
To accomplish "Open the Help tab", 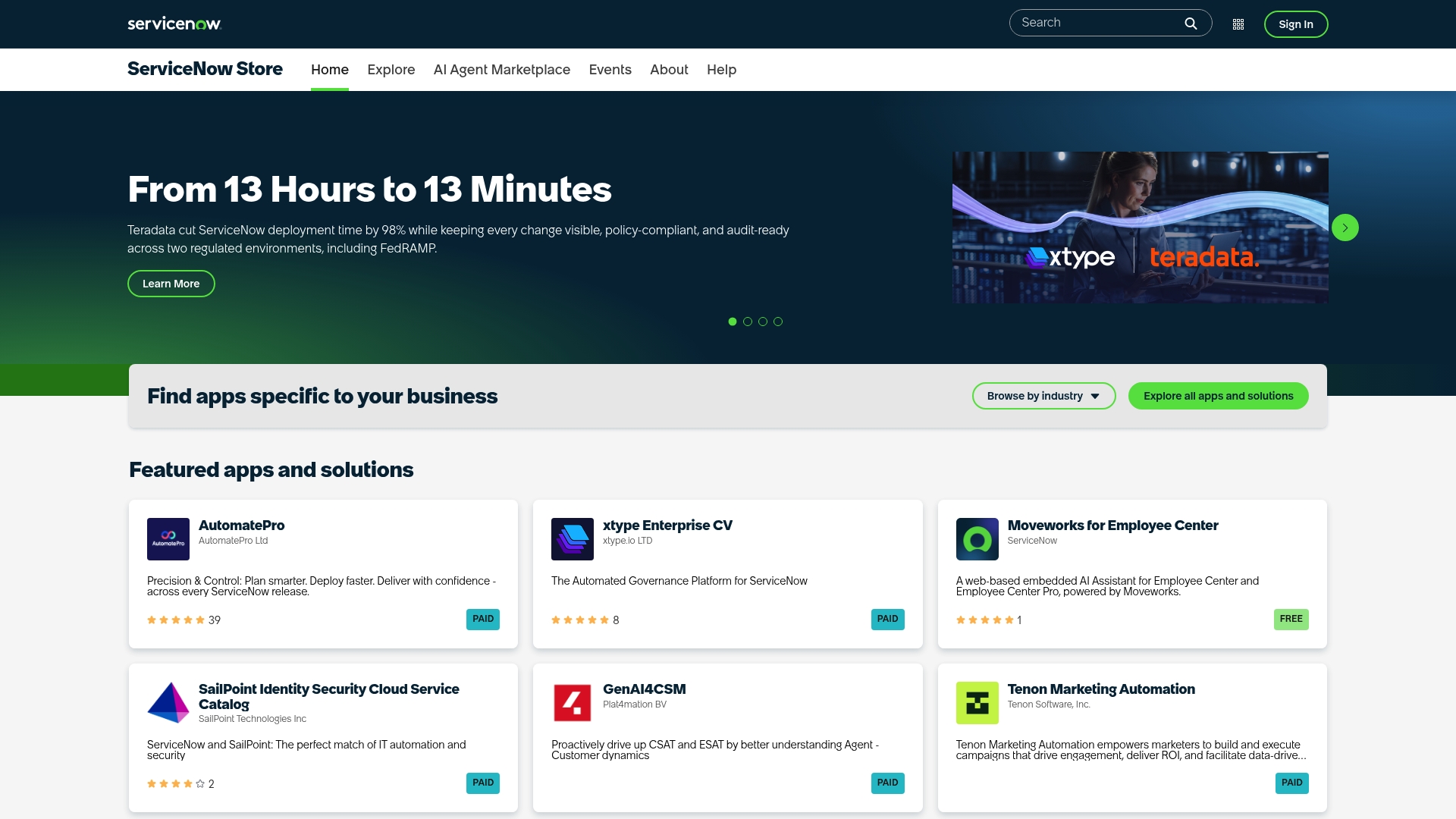I will (x=722, y=70).
